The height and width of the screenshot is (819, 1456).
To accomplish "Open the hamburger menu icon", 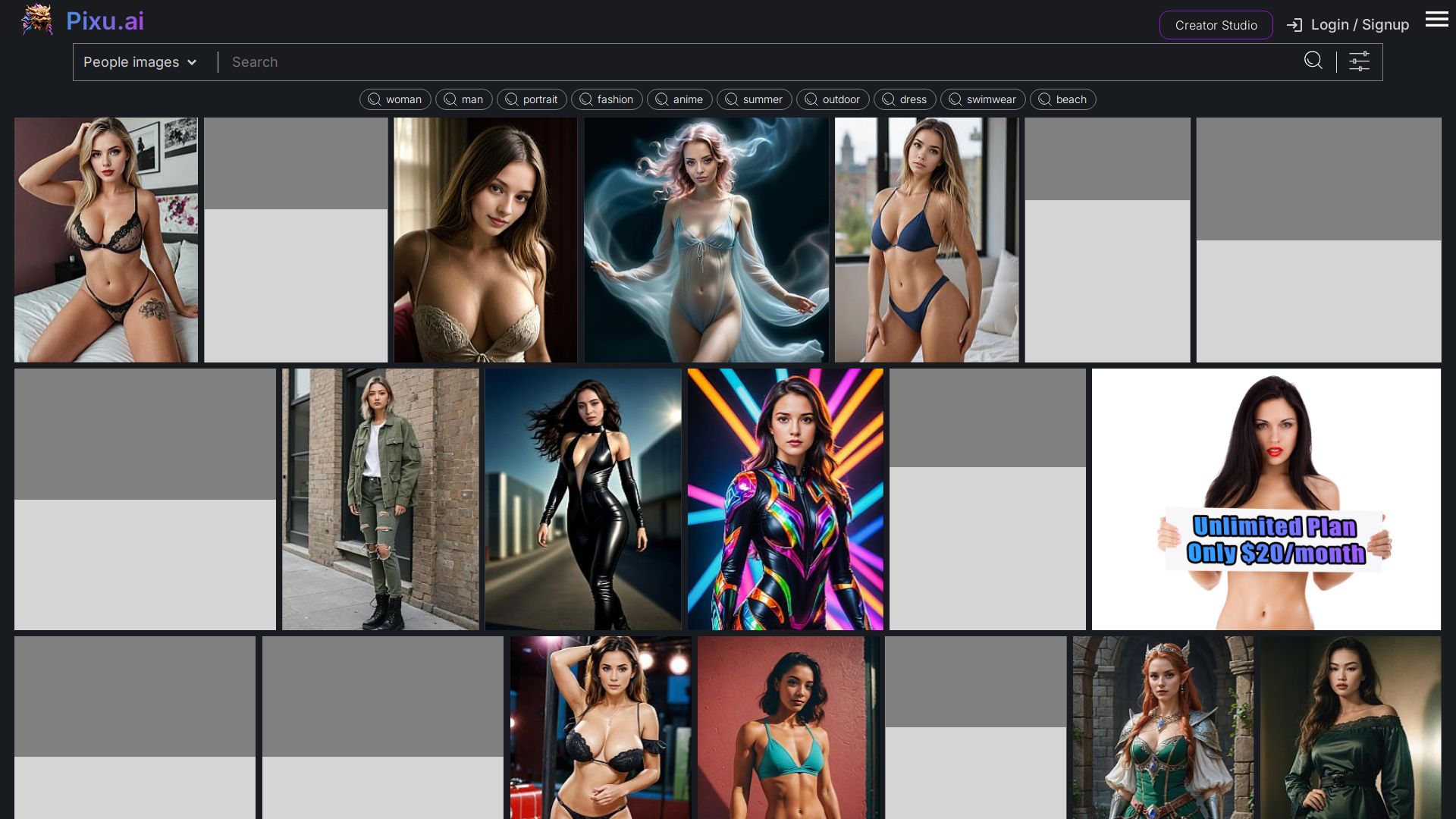I will click(x=1436, y=20).
